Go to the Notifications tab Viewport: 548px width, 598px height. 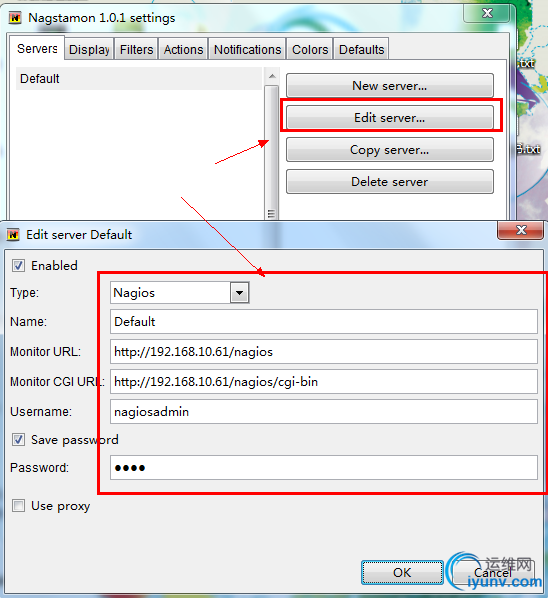[247, 50]
